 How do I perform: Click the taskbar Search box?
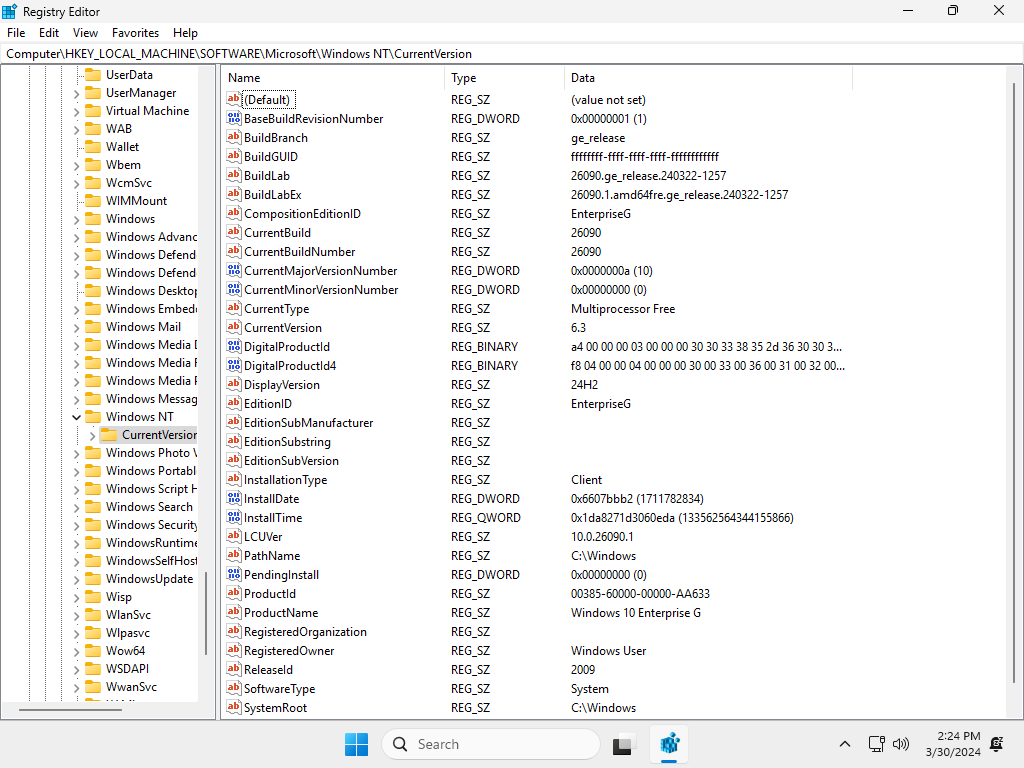point(491,744)
